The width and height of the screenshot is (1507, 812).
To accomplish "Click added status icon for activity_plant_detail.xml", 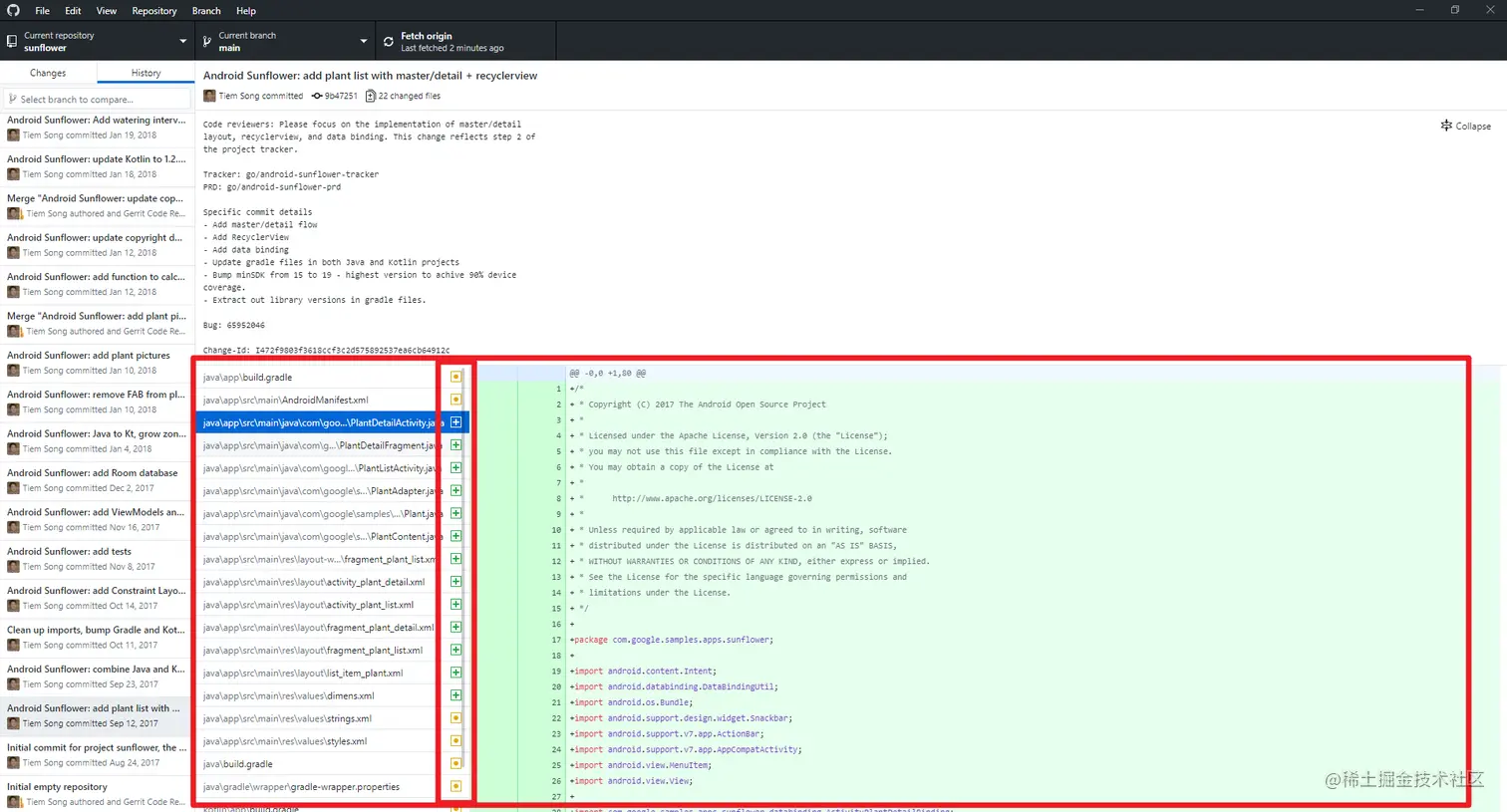I will 455,582.
